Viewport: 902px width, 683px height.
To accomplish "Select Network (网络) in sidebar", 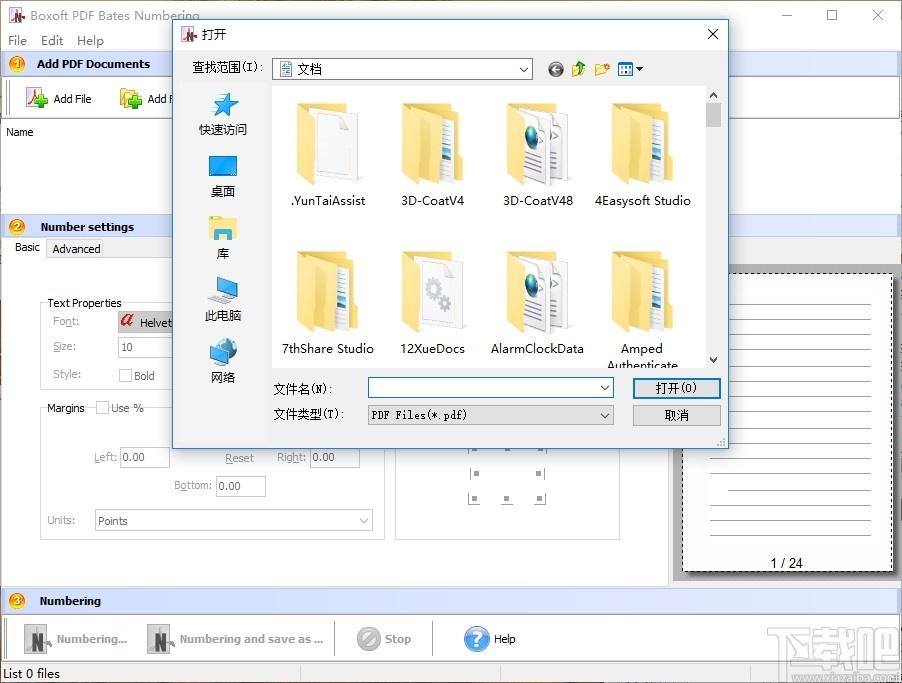I will coord(223,361).
